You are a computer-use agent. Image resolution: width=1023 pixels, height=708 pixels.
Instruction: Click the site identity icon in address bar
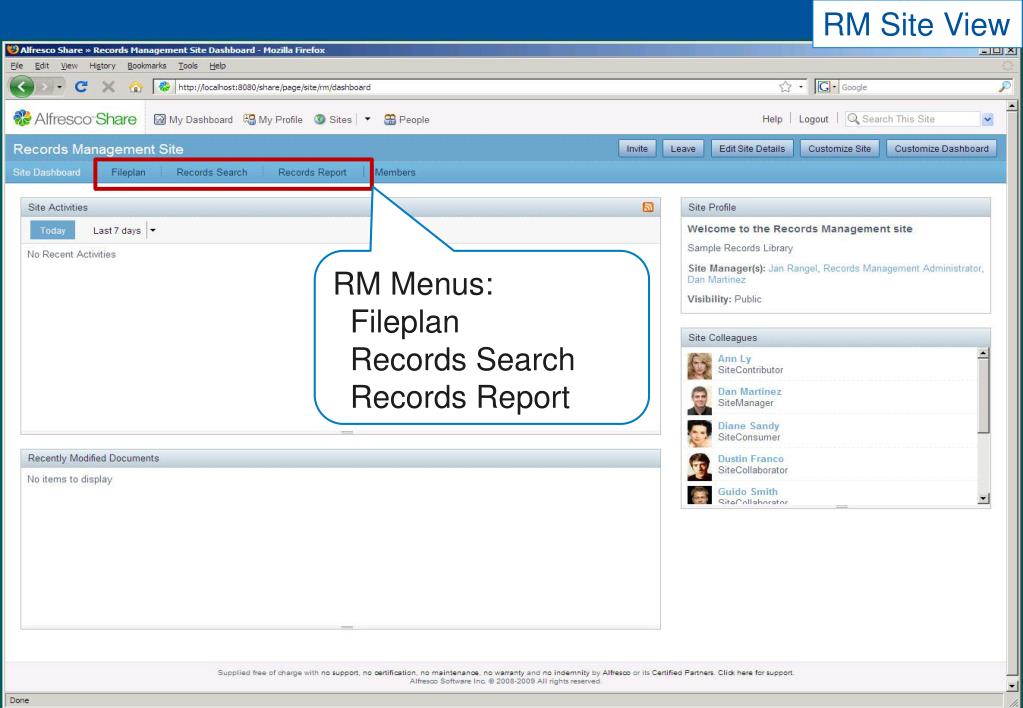pos(164,86)
